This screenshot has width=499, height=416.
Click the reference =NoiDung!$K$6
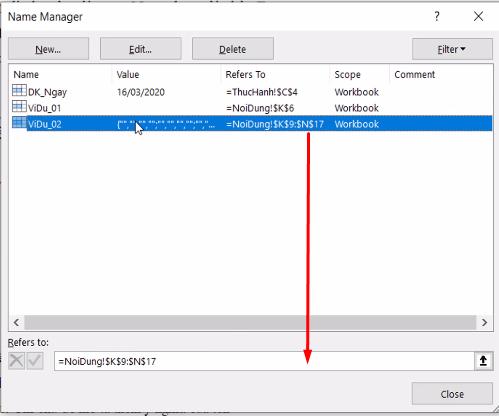[x=260, y=108]
